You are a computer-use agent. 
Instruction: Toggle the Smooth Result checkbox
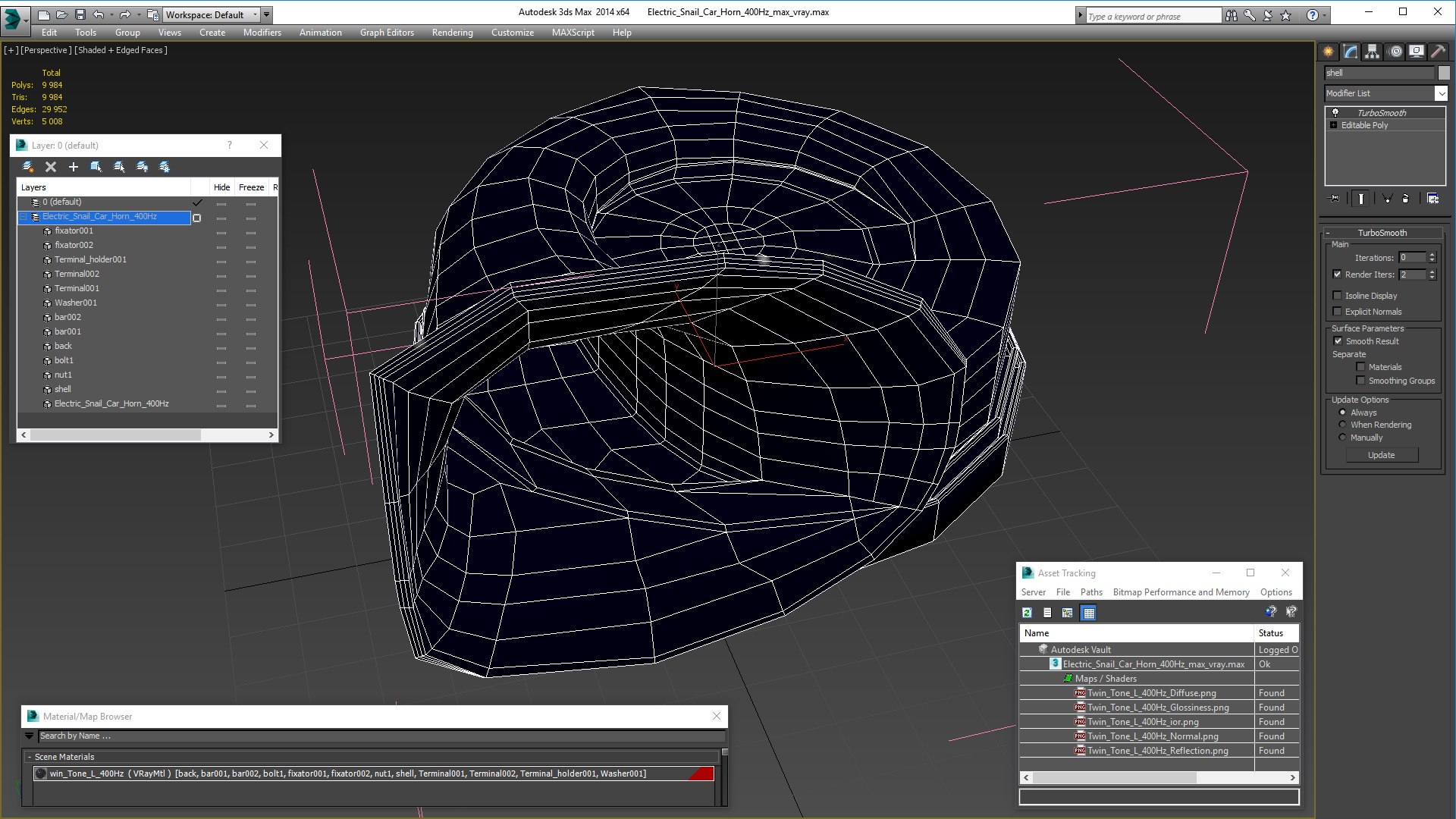pyautogui.click(x=1338, y=341)
